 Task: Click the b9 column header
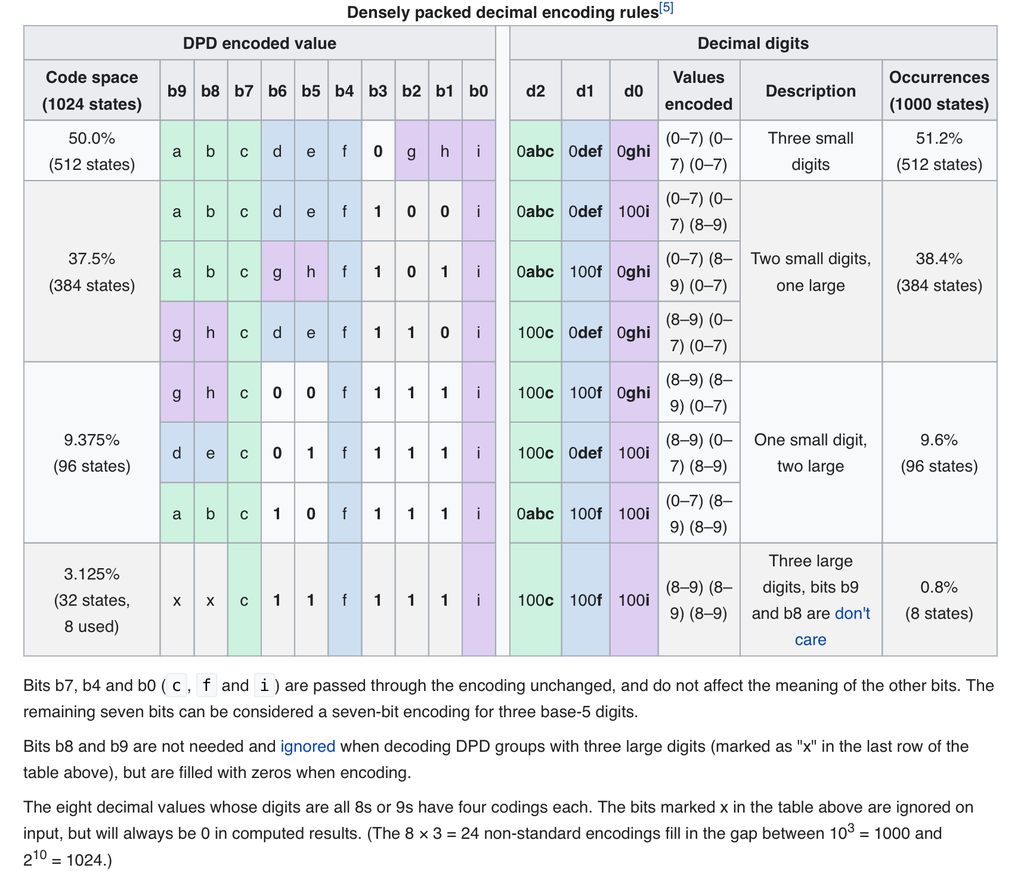(177, 90)
